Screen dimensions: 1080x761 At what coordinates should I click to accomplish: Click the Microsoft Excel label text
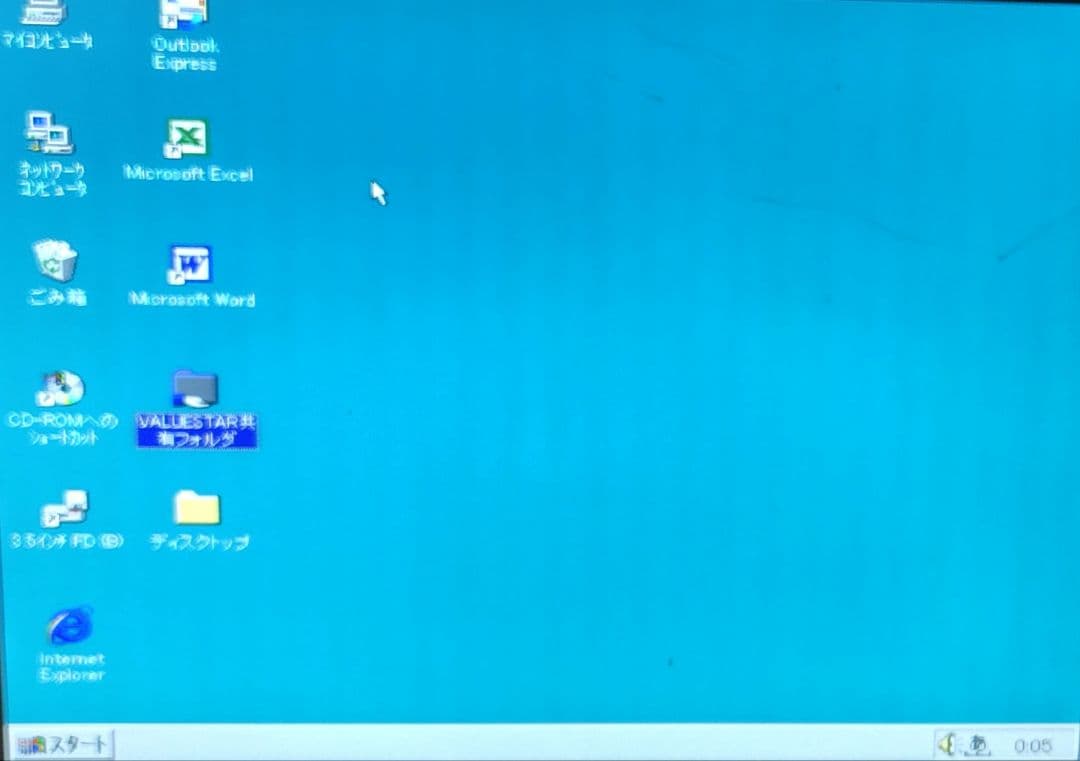click(188, 174)
